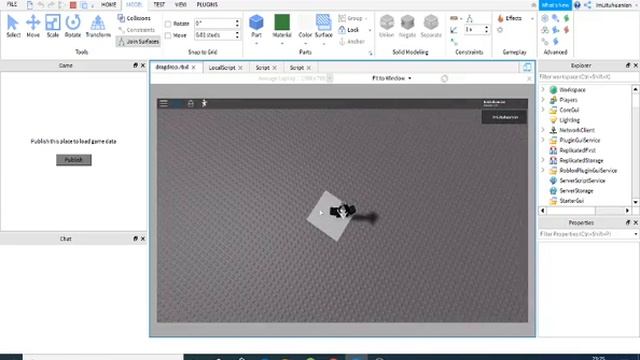Click the Explorer horizontal scrollbar
The width and height of the screenshot is (640, 360).
(x=584, y=211)
